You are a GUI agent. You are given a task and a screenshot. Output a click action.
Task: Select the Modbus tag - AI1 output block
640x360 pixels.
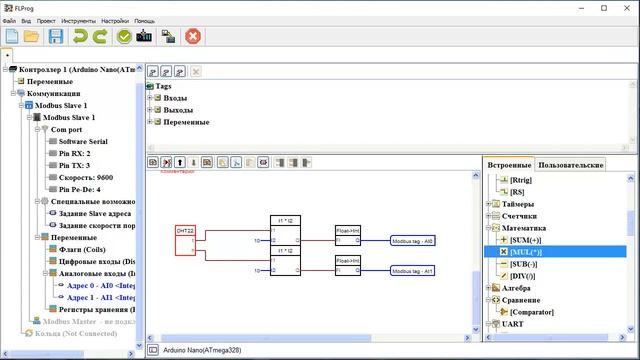coord(413,271)
